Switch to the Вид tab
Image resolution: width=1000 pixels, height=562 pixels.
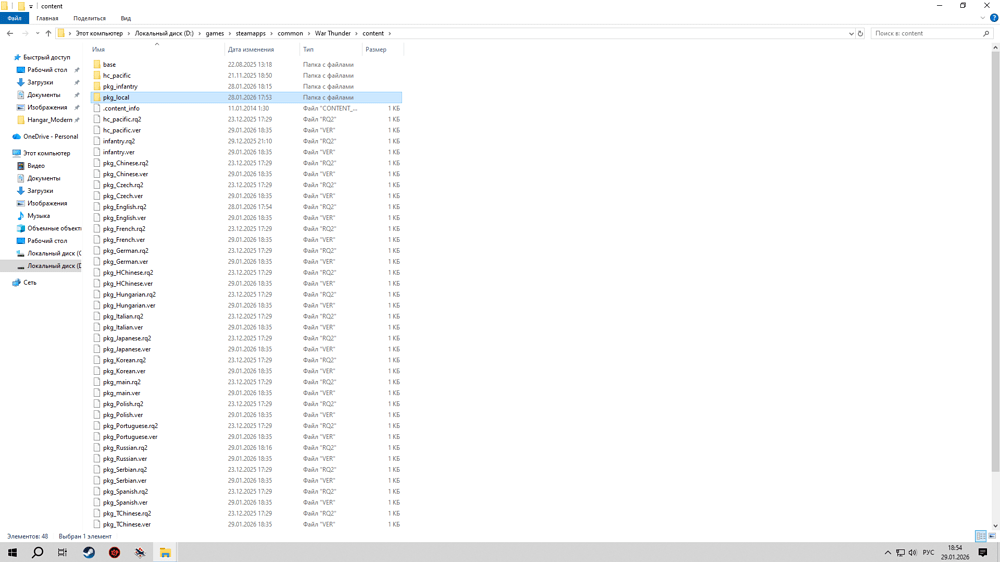(x=126, y=18)
